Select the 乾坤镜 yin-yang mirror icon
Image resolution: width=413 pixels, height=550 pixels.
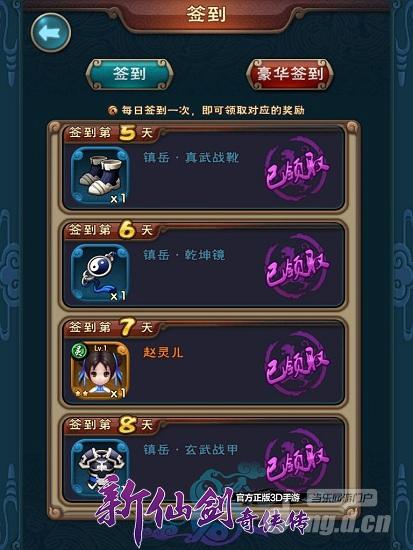pyautogui.click(x=100, y=274)
